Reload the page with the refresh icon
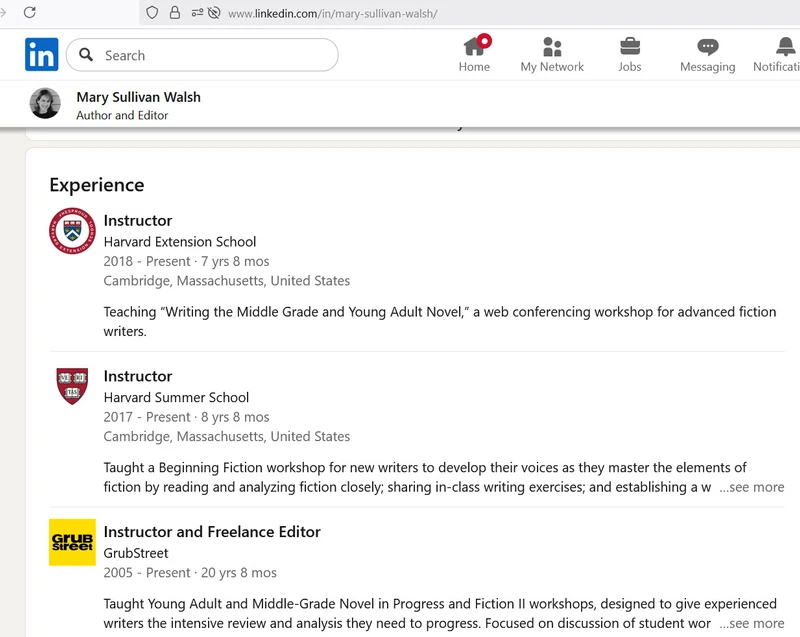This screenshot has width=800, height=637. [30, 12]
